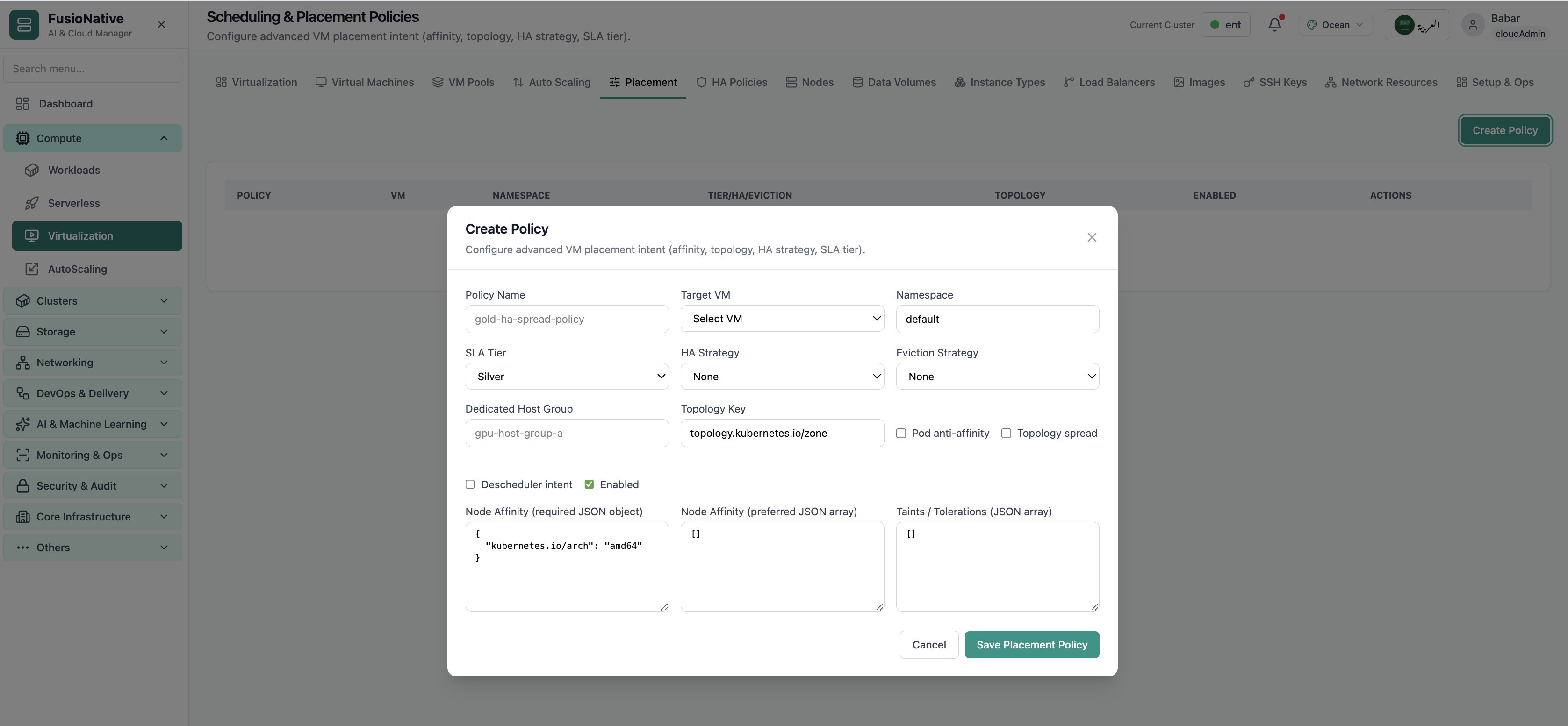
Task: Expand the AI & Machine Learning chevron
Action: click(164, 424)
